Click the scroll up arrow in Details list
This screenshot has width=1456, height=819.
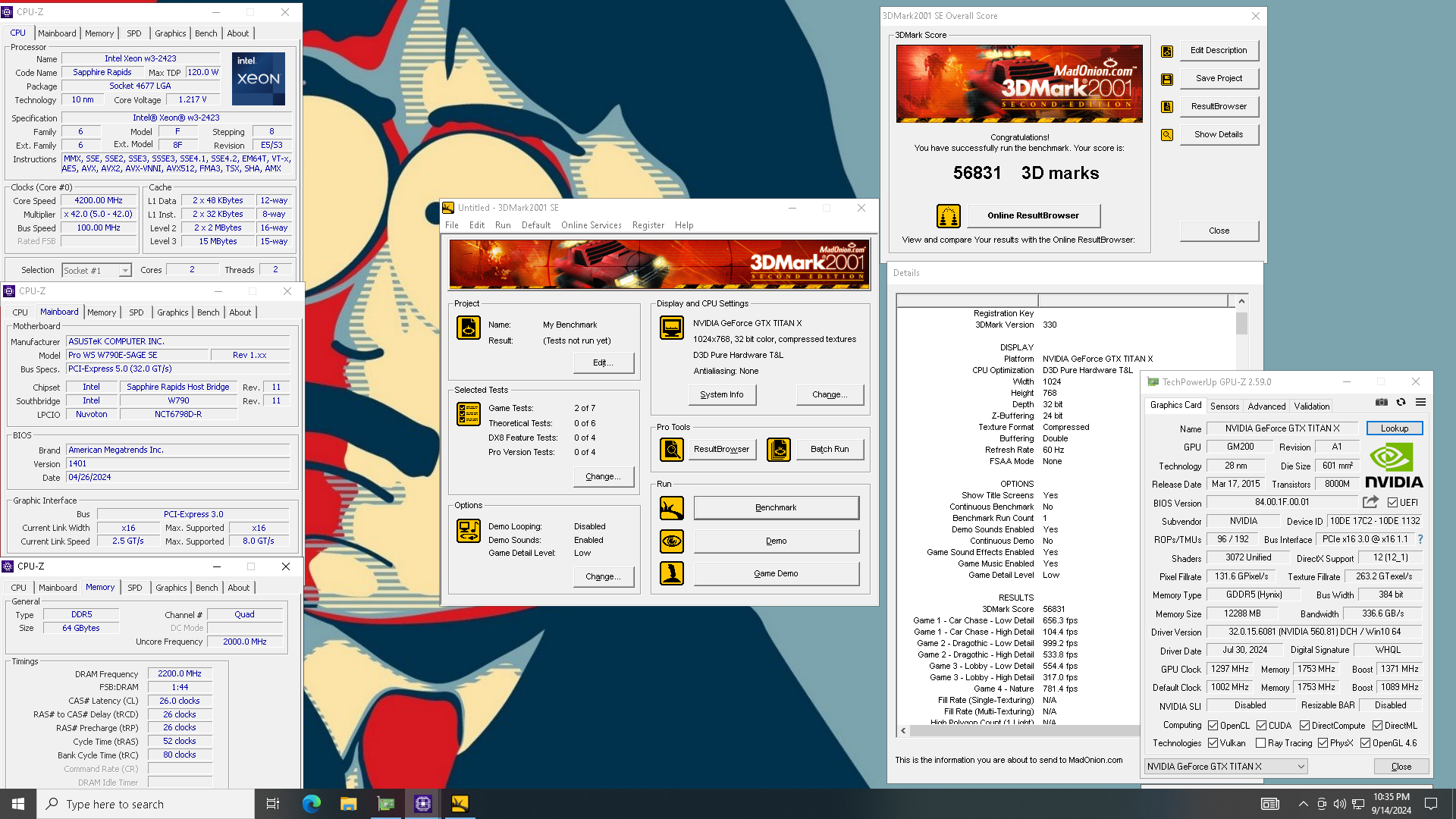(x=1241, y=301)
